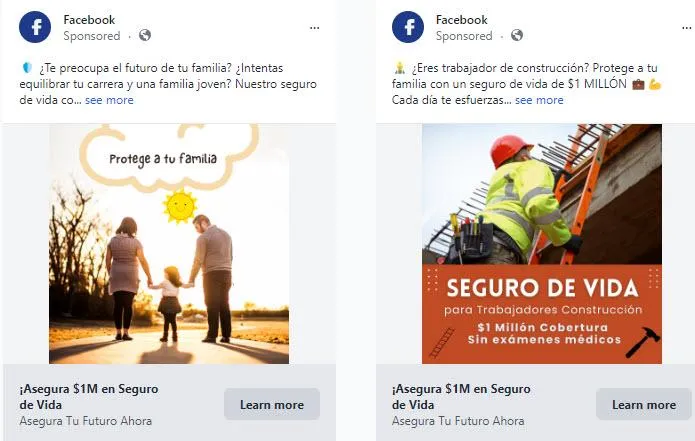This screenshot has width=695, height=441.
Task: Open the "Seguro de Vida" construction ad image
Action: 542,244
